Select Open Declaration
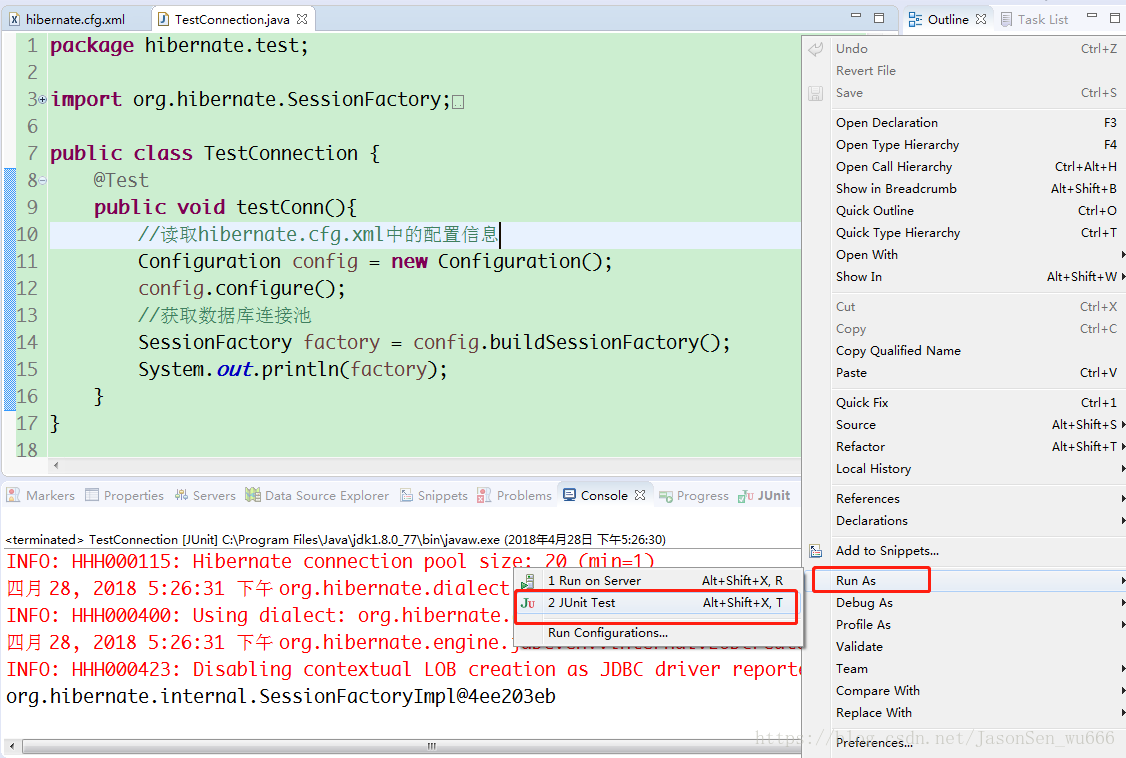 (963, 123)
